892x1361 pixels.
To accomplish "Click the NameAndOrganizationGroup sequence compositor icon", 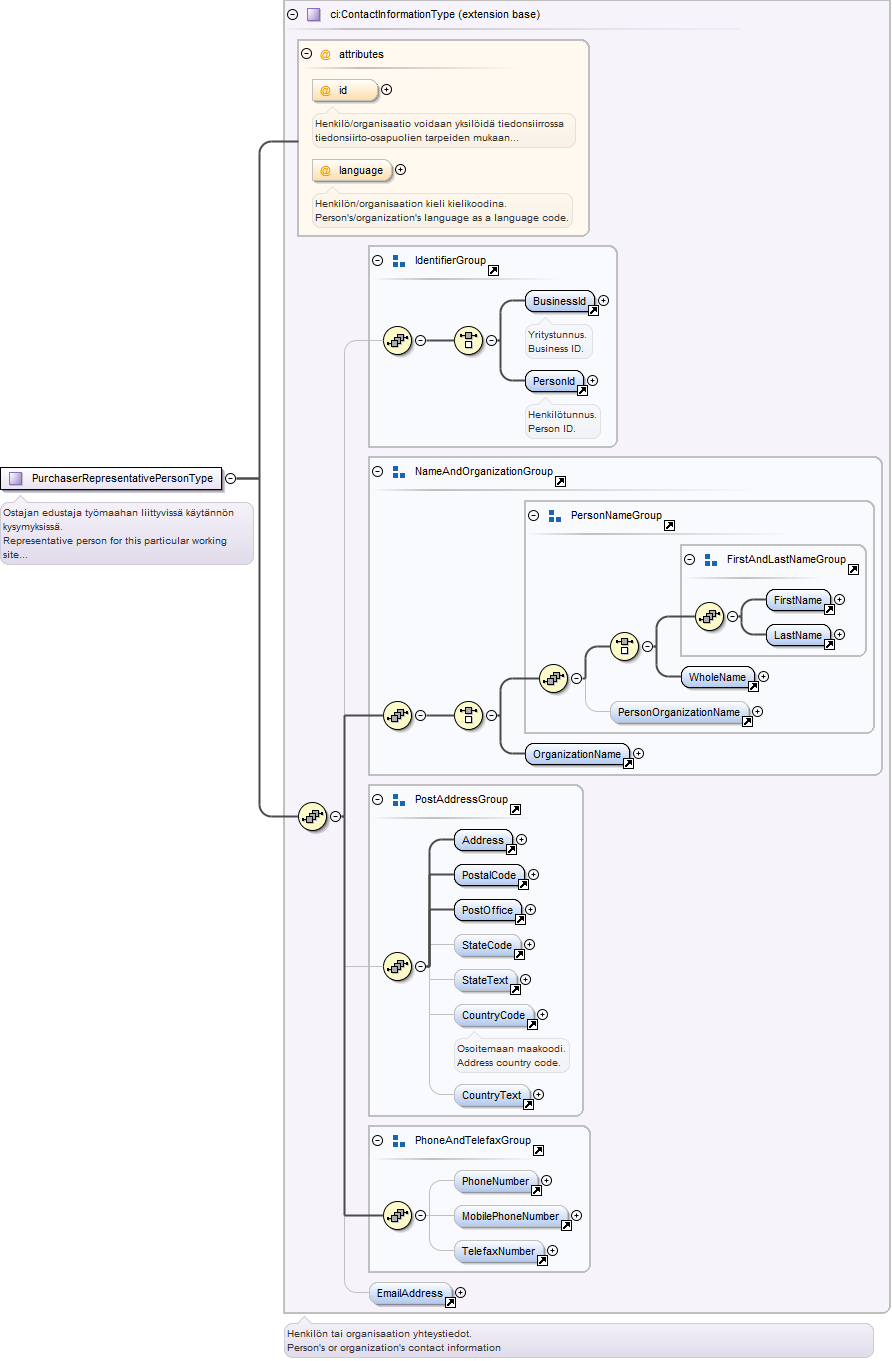I will [x=398, y=715].
